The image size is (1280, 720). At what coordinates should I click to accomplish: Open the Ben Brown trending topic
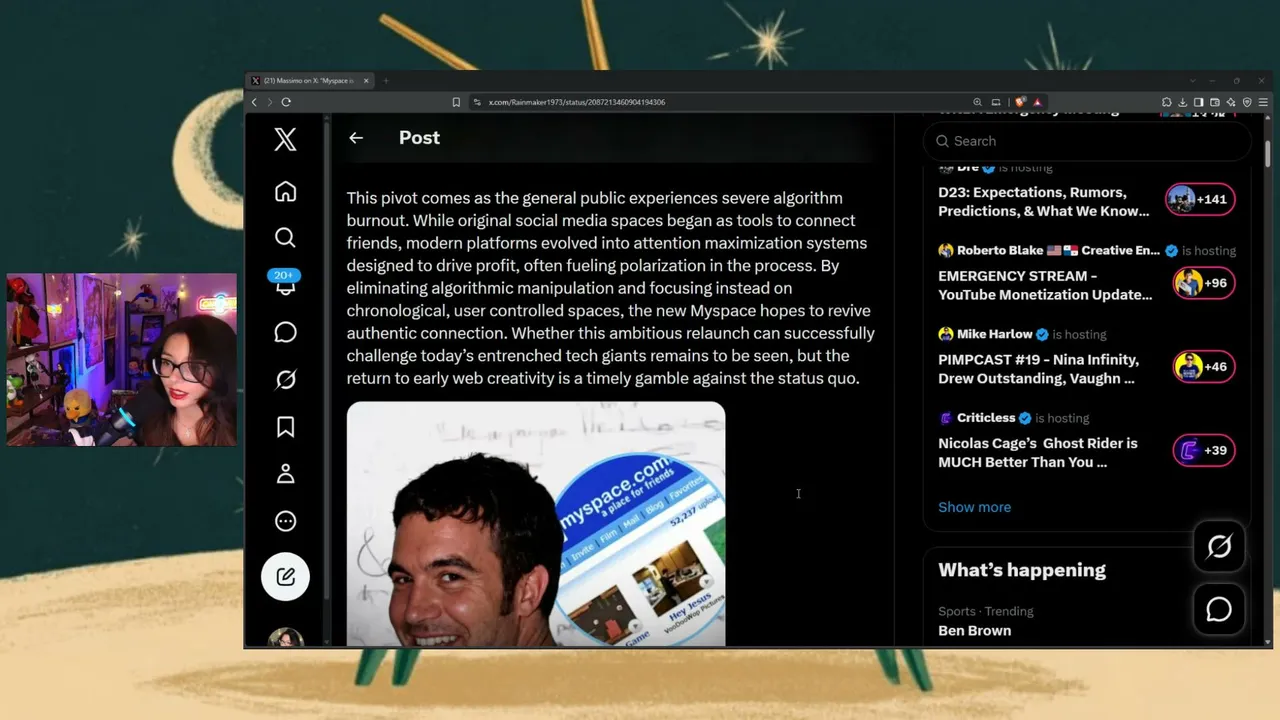pos(974,630)
